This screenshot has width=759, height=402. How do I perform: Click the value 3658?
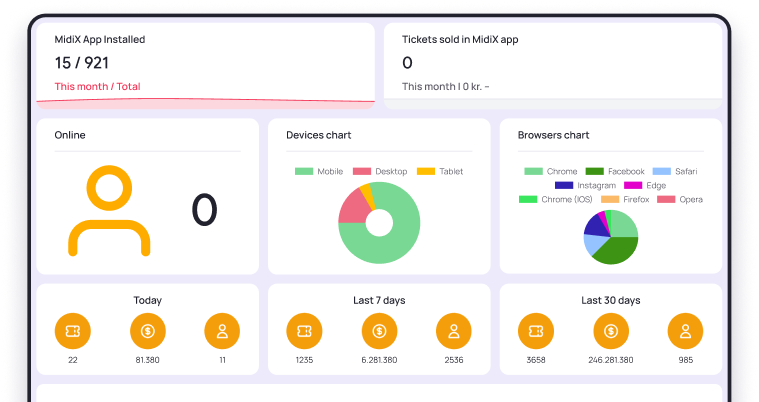(x=536, y=360)
